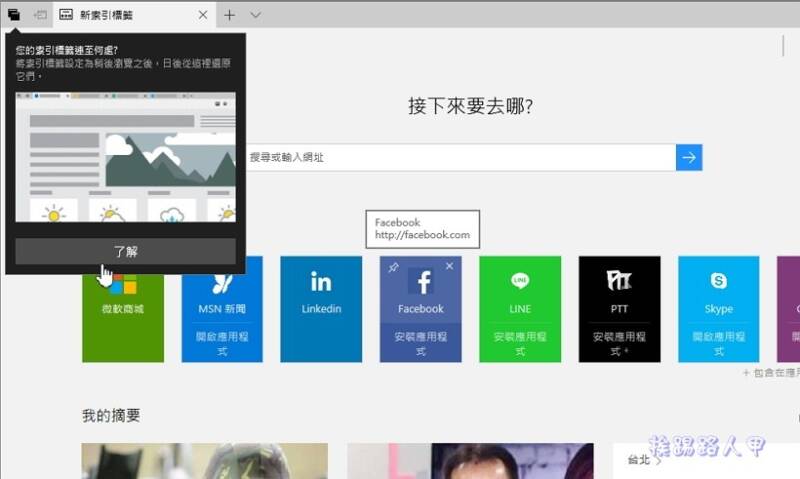Click 安裝應用程式 under Facebook
The image size is (800, 479).
pos(421,343)
